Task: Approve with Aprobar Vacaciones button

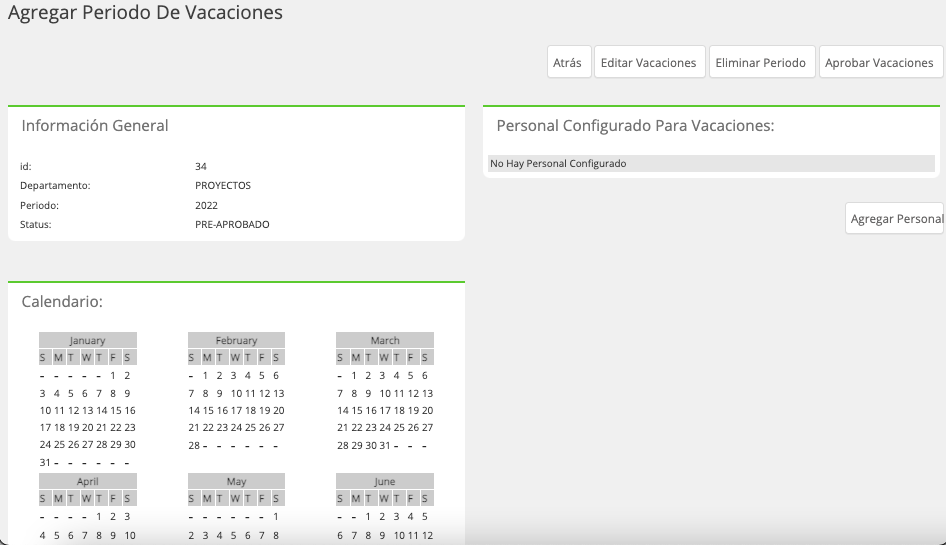Action: point(880,62)
